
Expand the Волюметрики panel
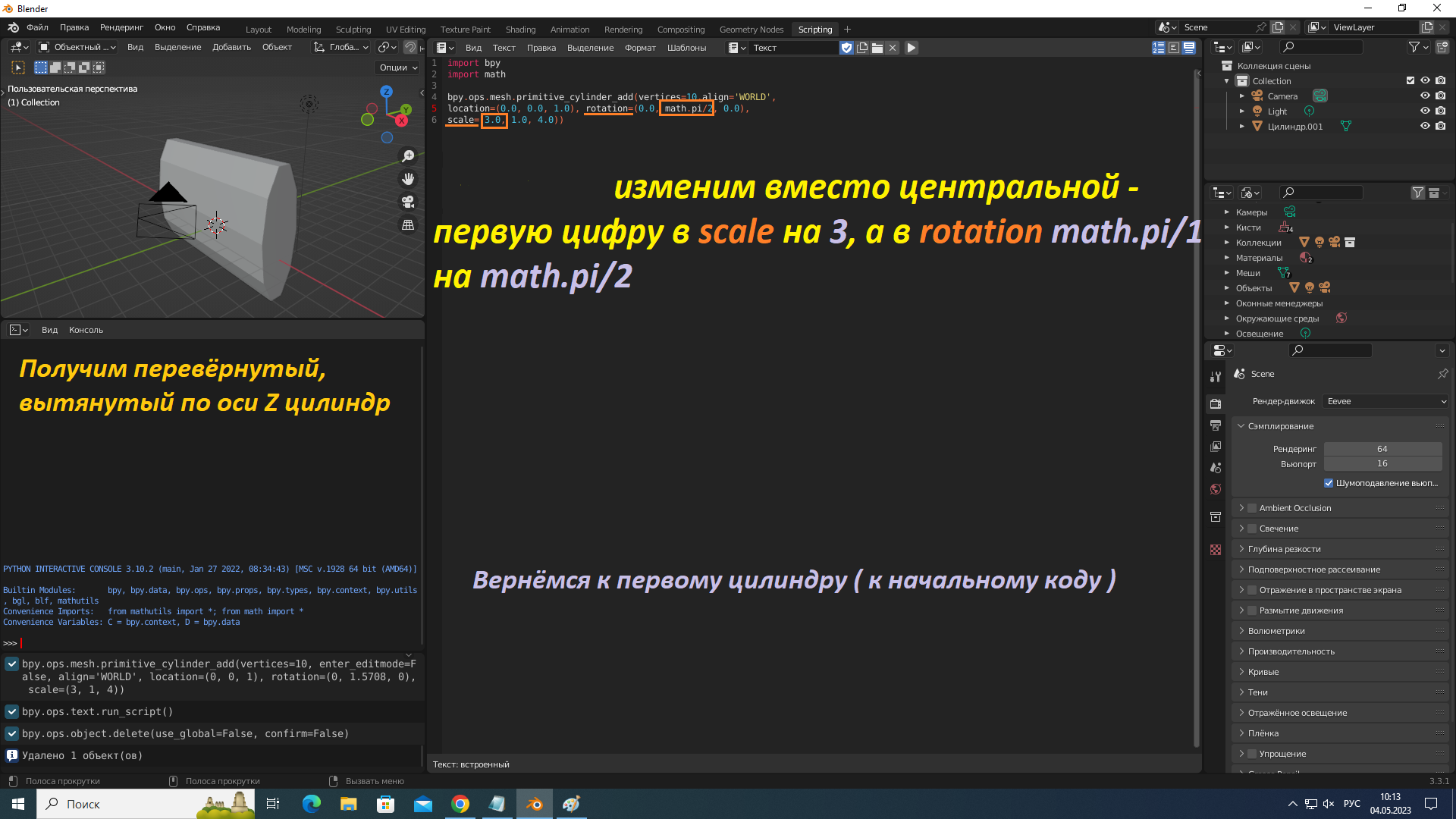(x=1340, y=631)
